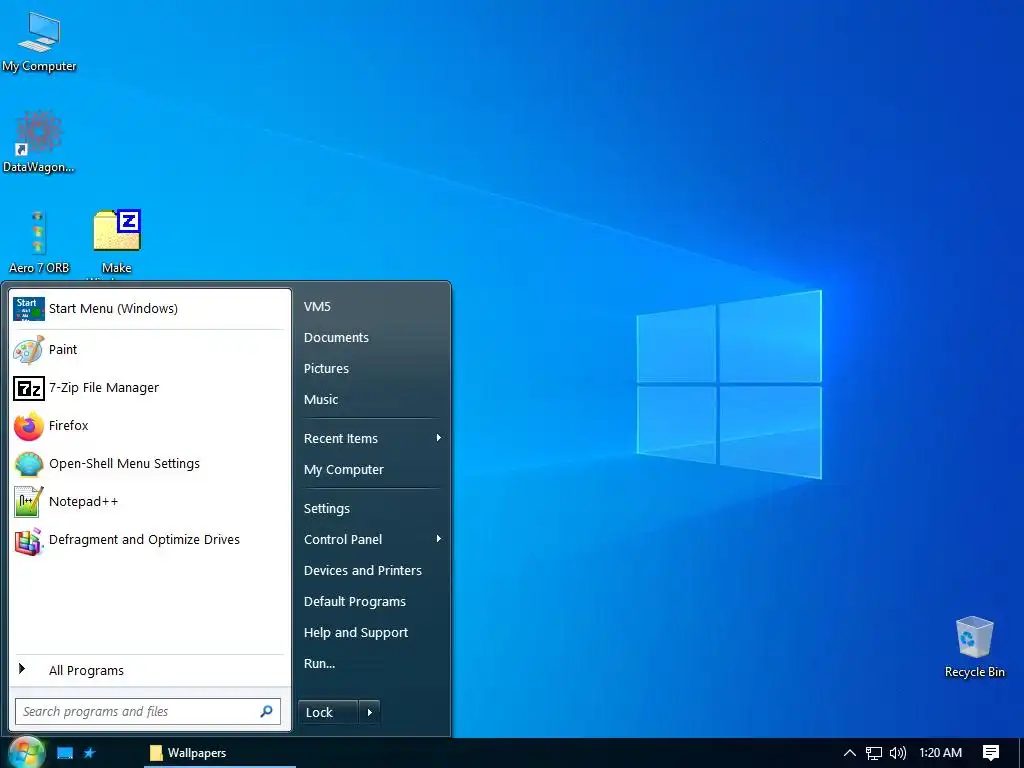The width and height of the screenshot is (1024, 768).
Task: Expand Control Panel submenu arrow
Action: click(439, 539)
